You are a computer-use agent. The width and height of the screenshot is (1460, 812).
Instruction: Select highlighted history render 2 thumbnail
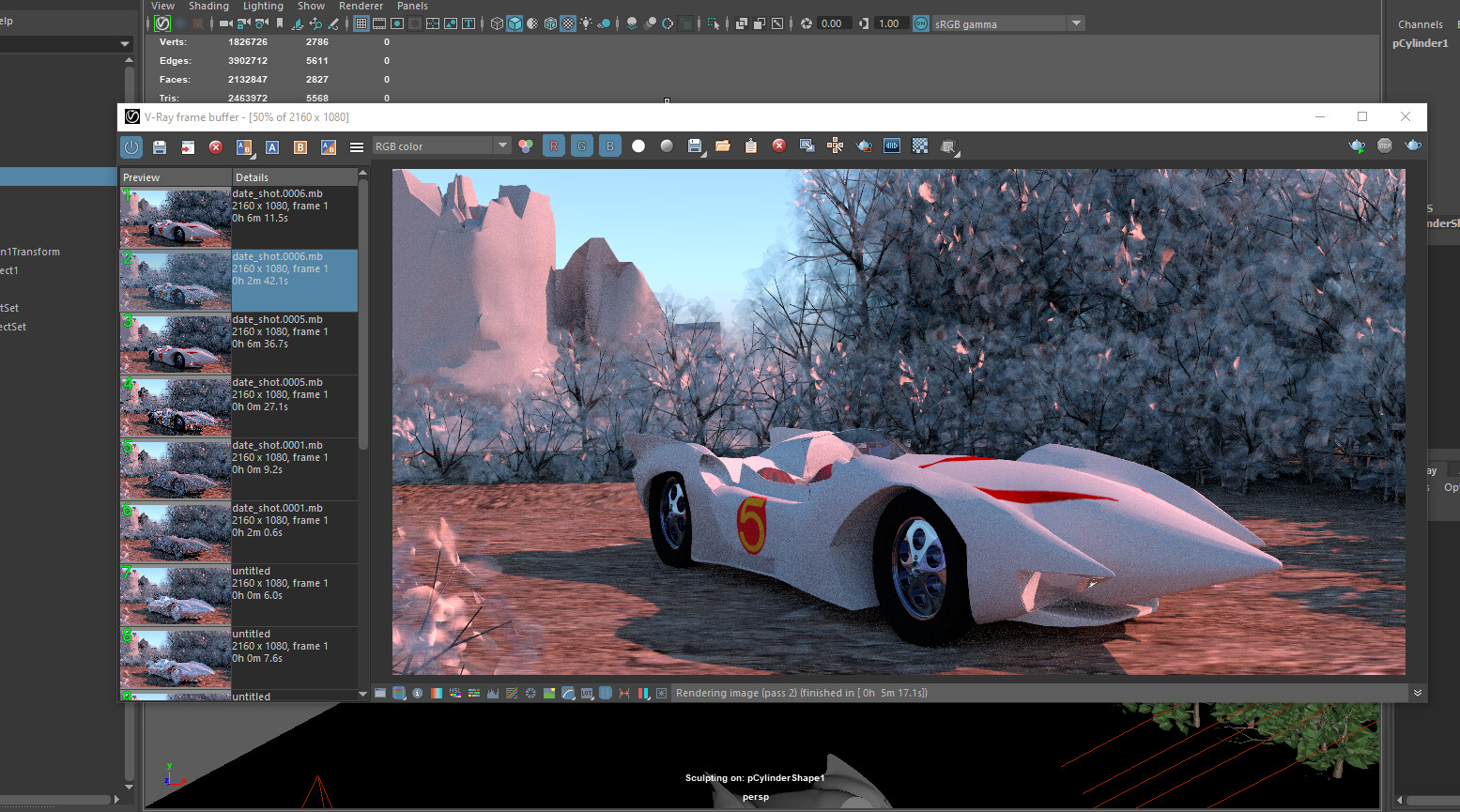tap(176, 281)
